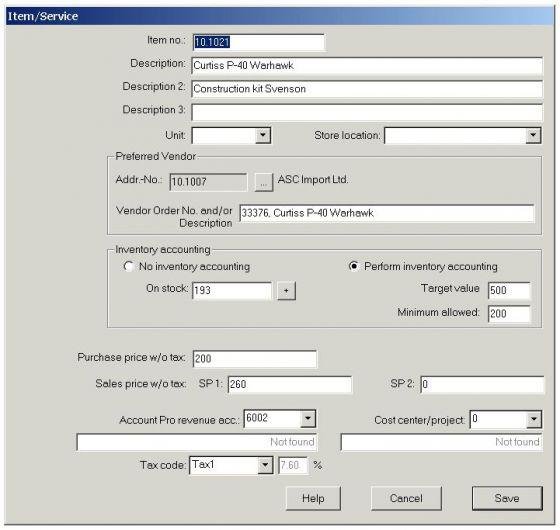Expand Cost center/project dropdown
The width and height of the screenshot is (560, 530).
[x=534, y=419]
